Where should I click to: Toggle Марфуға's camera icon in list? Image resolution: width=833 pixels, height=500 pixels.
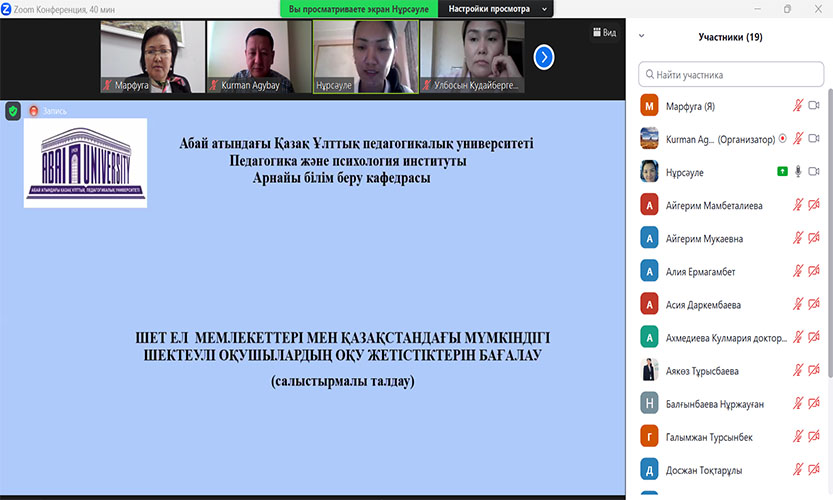(x=814, y=106)
